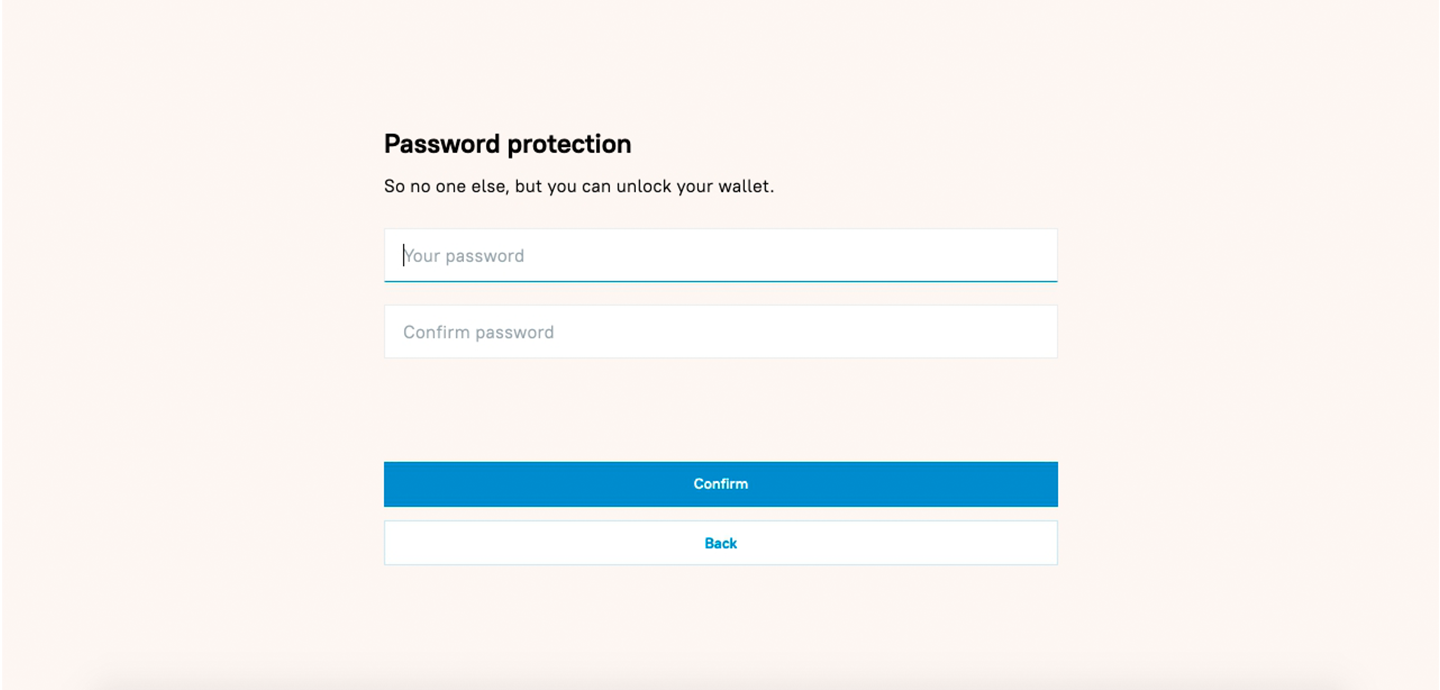Click the white 'Confirm' label on the button

tap(720, 484)
